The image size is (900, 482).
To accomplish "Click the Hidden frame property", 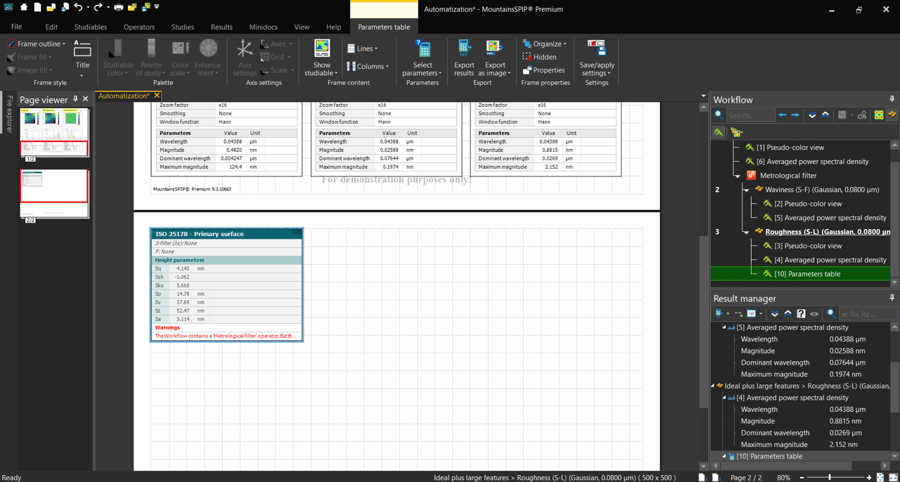I will point(540,57).
